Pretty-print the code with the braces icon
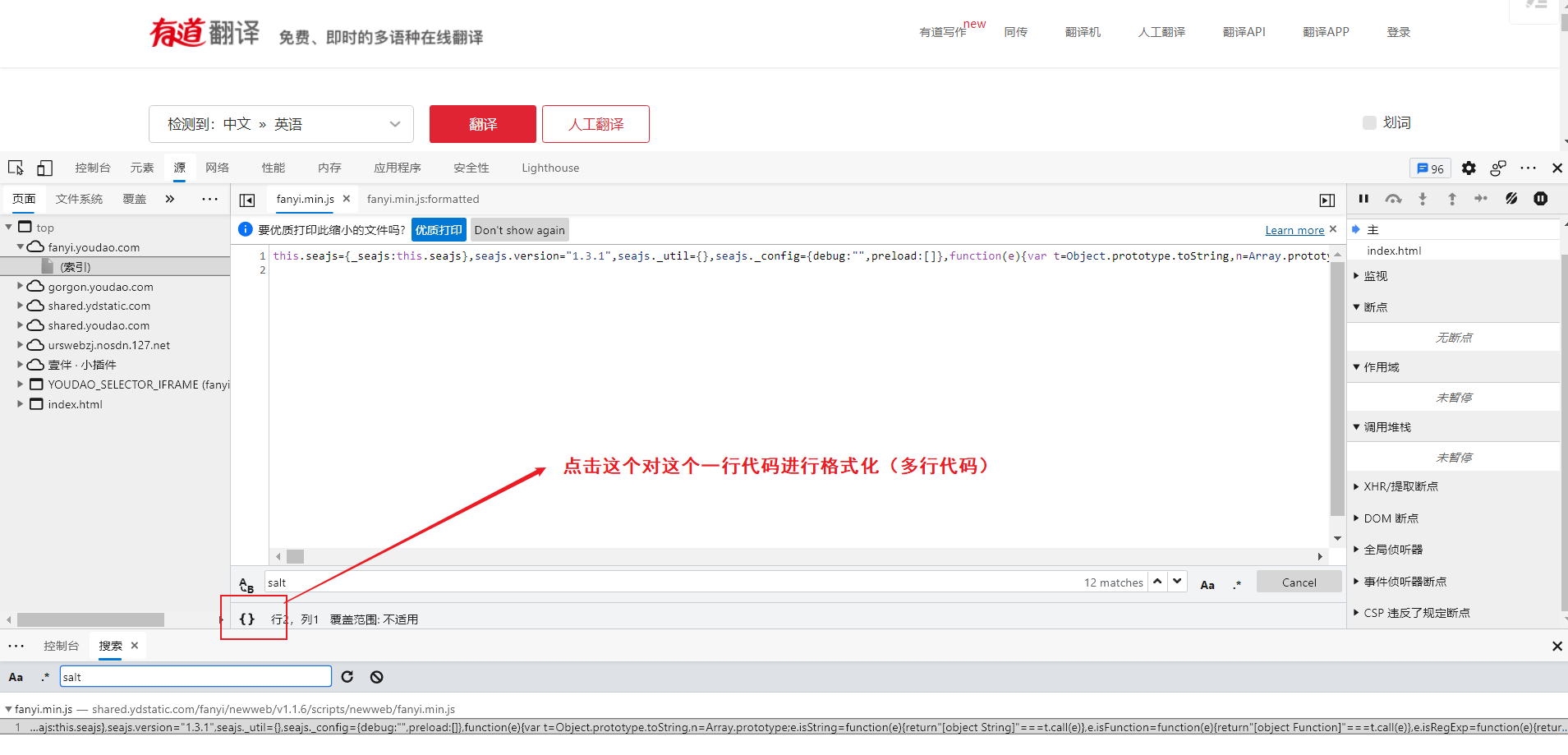Image resolution: width=1568 pixels, height=755 pixels. [246, 619]
